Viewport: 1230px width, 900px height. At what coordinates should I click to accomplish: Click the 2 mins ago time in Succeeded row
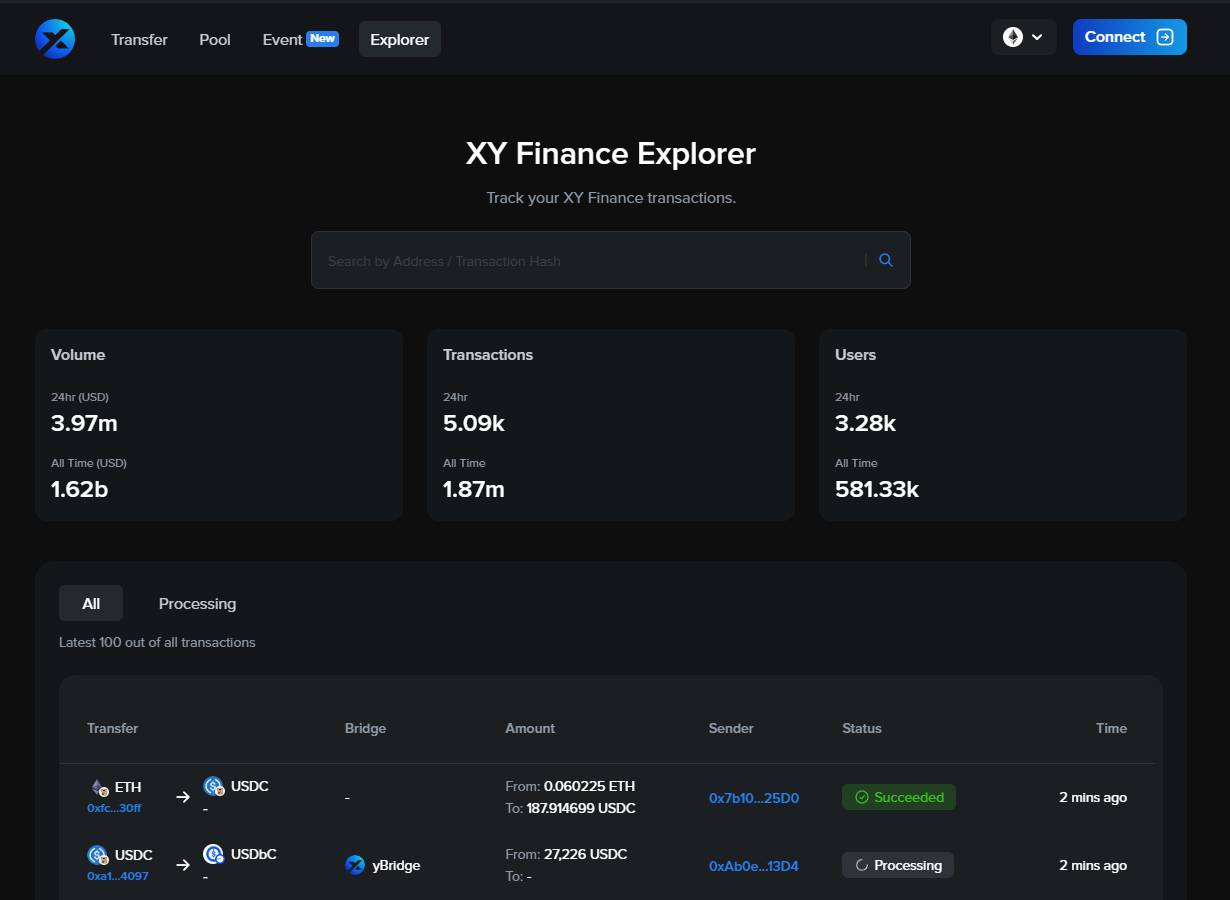click(1093, 797)
